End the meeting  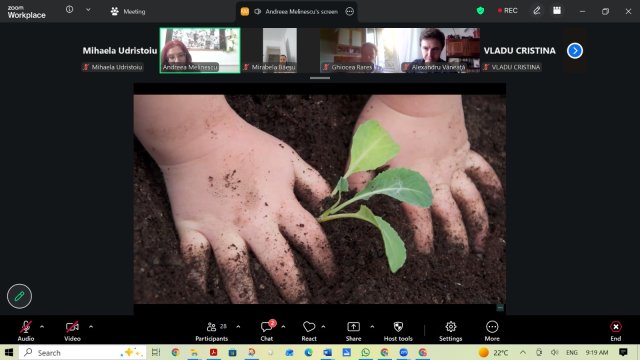616,331
